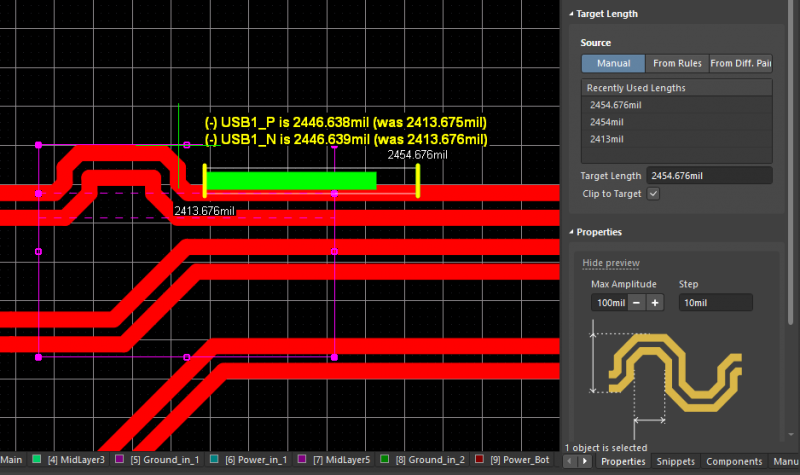
Task: Decrease Max Amplitude with minus button
Action: click(x=636, y=303)
